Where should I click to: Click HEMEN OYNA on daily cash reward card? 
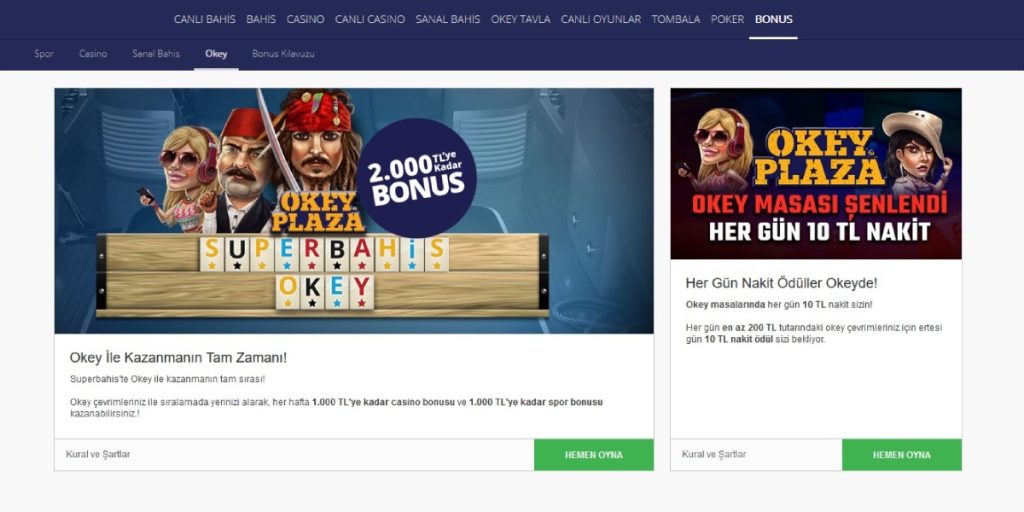coord(901,455)
